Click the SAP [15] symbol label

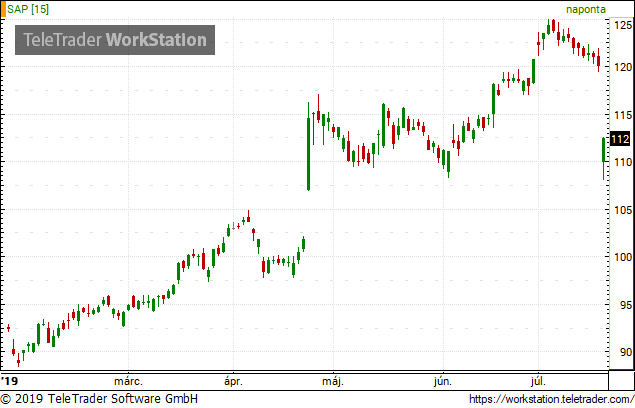coord(28,9)
